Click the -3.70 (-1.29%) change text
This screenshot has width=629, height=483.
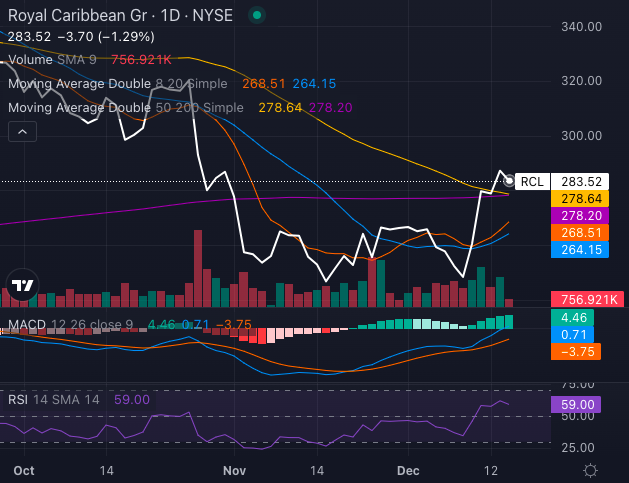(106, 37)
